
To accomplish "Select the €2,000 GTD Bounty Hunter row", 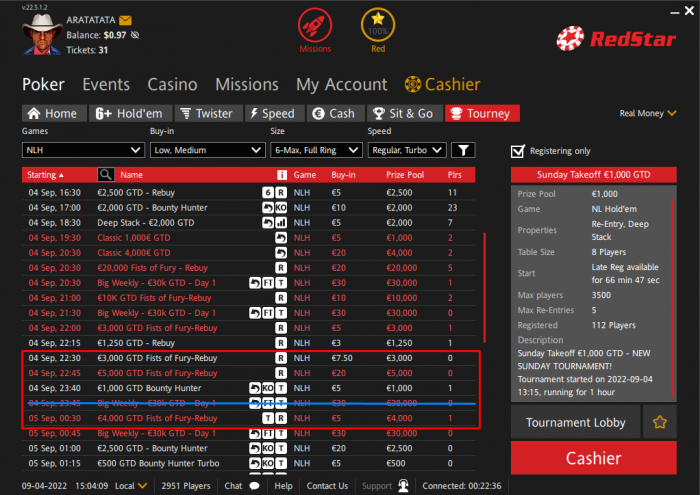I will tap(248, 208).
